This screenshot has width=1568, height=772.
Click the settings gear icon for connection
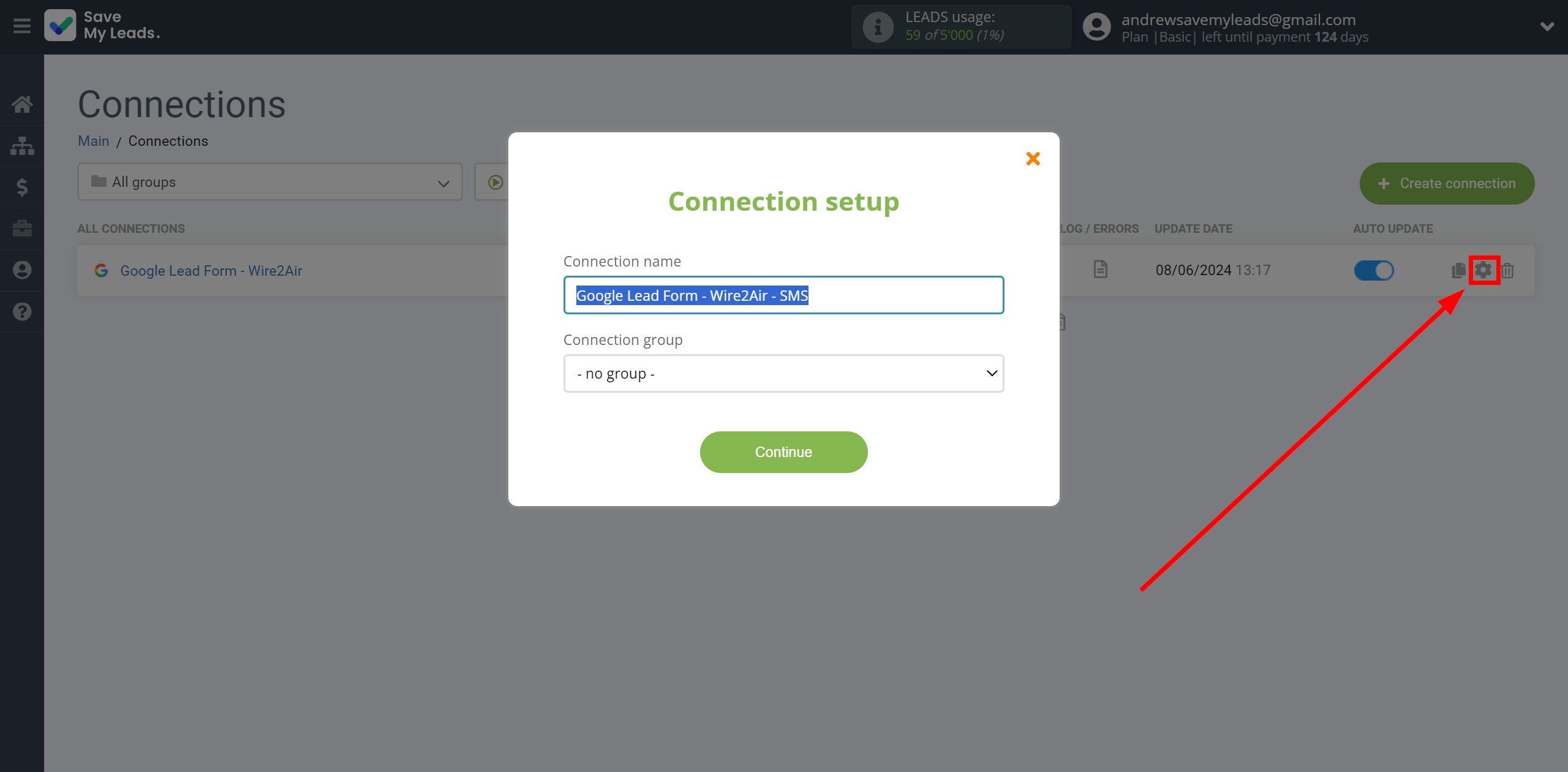[x=1483, y=270]
